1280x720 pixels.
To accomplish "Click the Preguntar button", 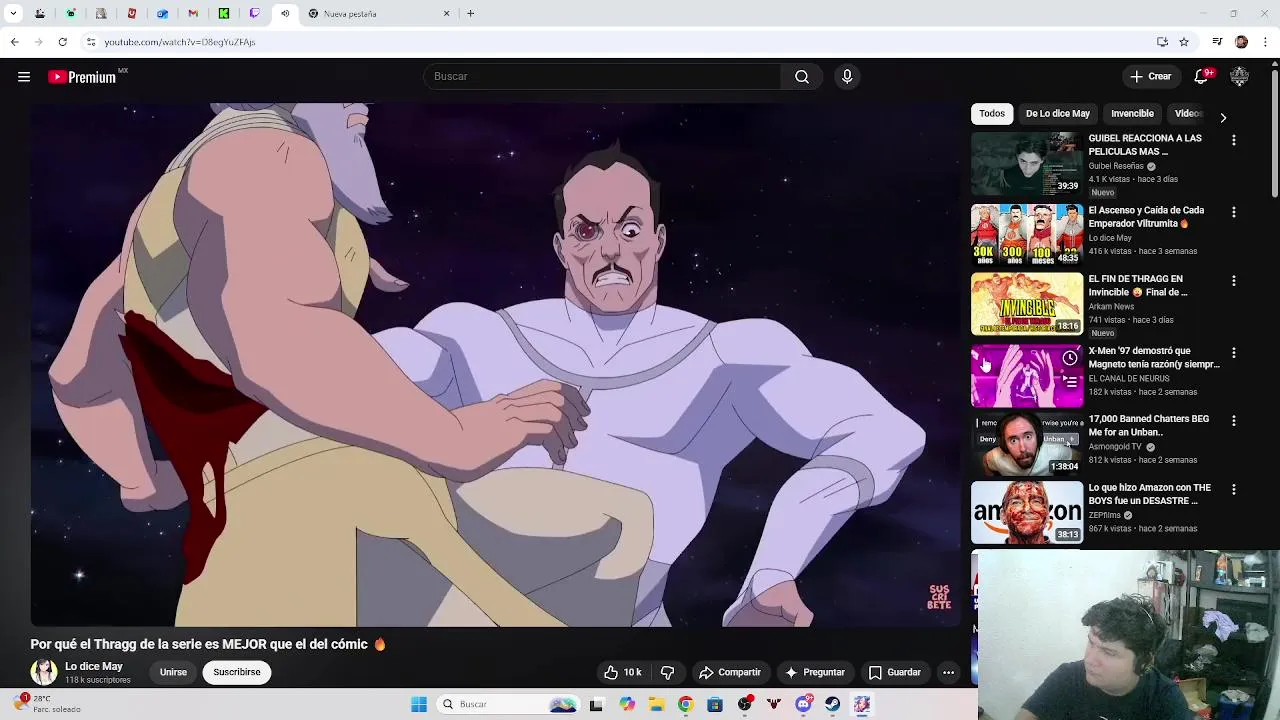I will coord(814,672).
